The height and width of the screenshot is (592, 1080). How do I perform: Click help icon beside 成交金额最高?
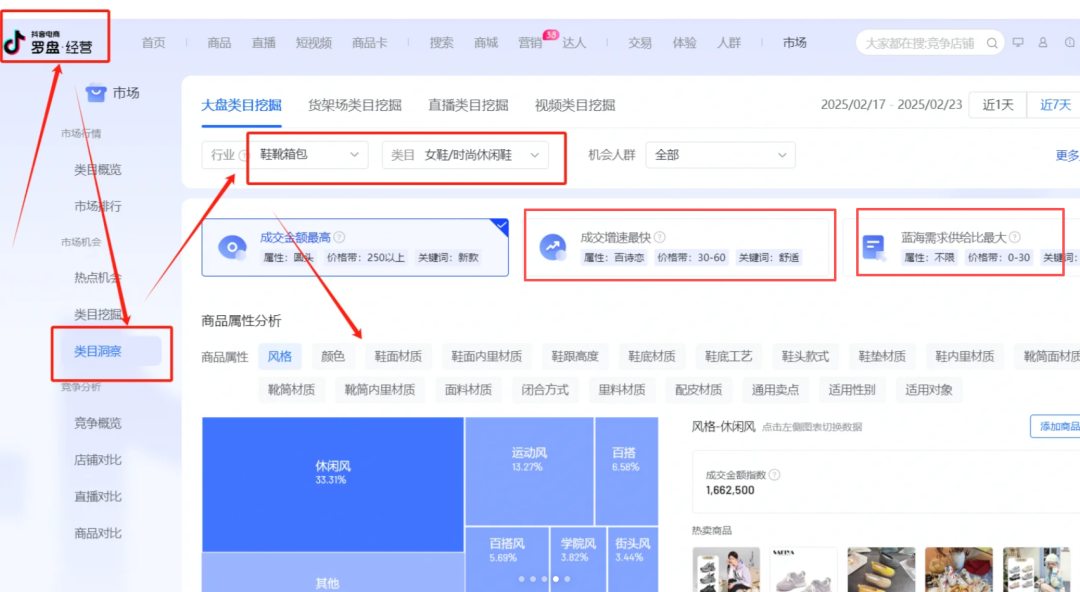pyautogui.click(x=339, y=238)
